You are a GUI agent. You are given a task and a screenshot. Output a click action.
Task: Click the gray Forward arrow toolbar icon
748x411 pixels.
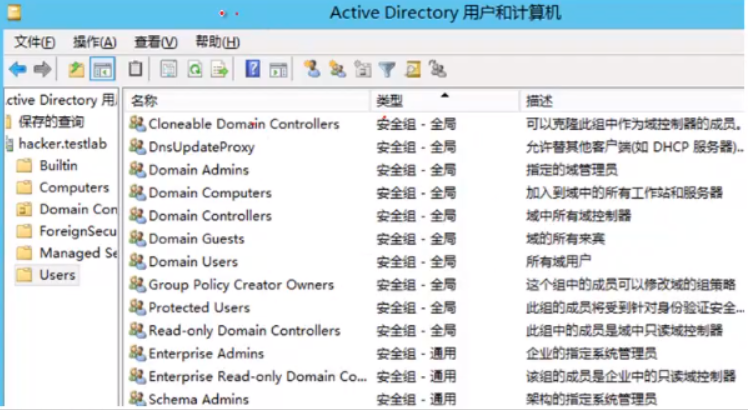[x=42, y=70]
